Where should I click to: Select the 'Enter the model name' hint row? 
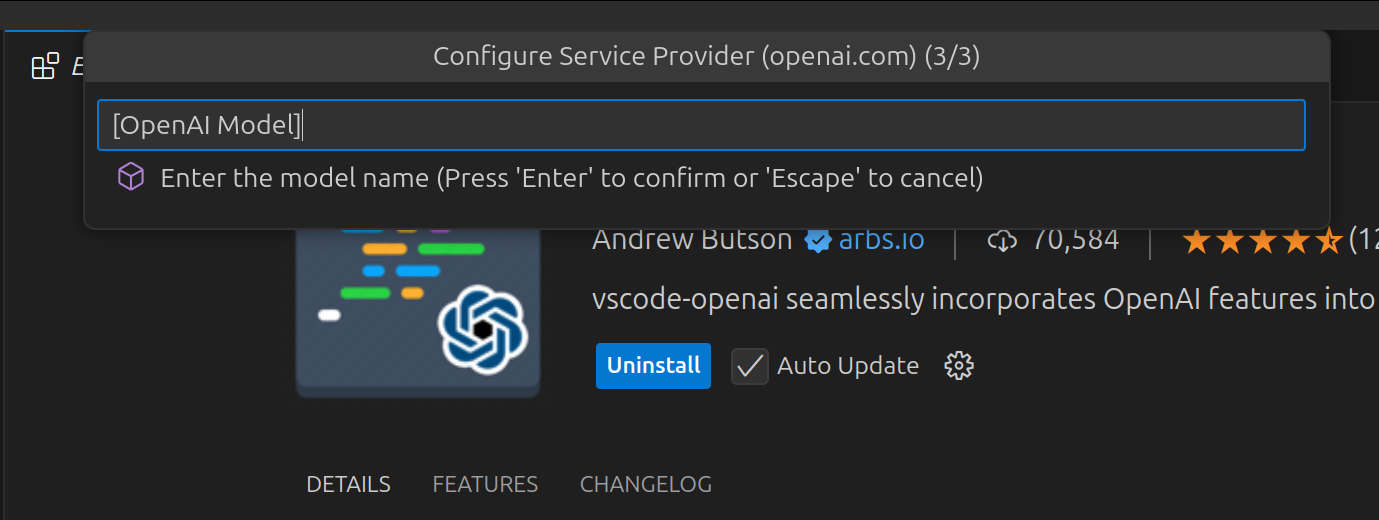(x=707, y=178)
